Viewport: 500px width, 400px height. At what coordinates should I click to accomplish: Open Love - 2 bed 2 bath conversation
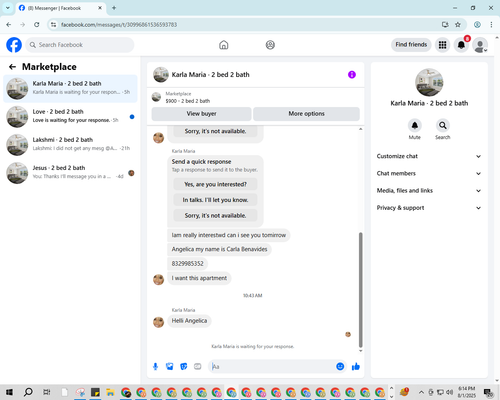(70, 117)
